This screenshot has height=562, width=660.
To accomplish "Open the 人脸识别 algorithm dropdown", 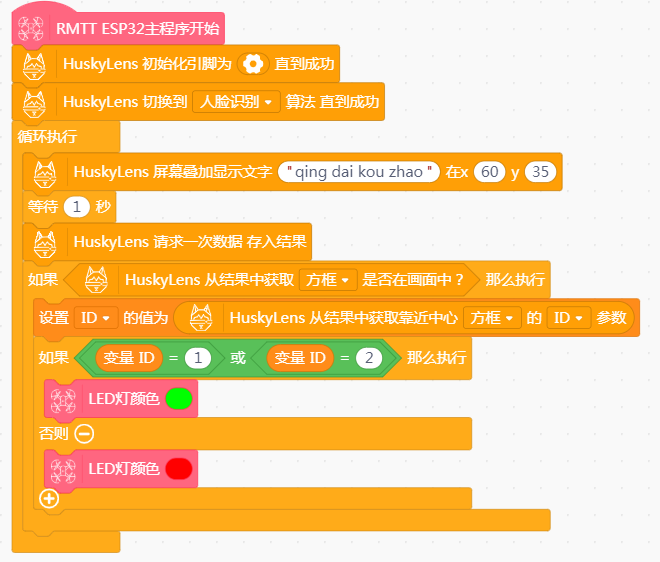I will [236, 102].
